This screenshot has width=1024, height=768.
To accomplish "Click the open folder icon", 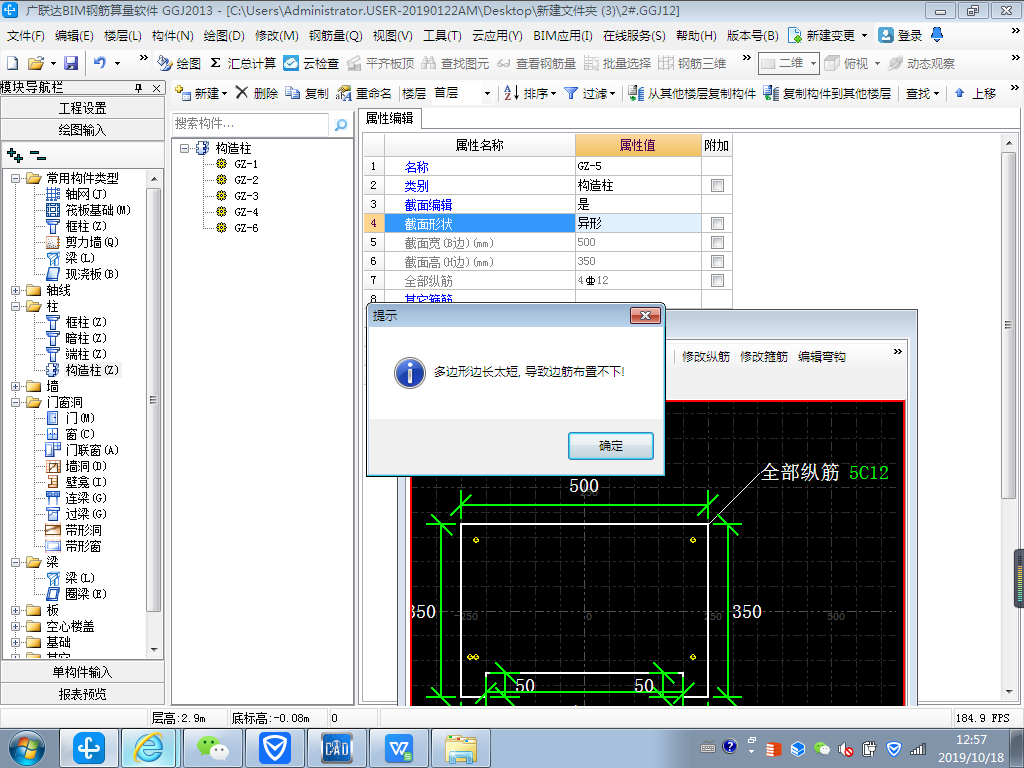I will (x=36, y=63).
